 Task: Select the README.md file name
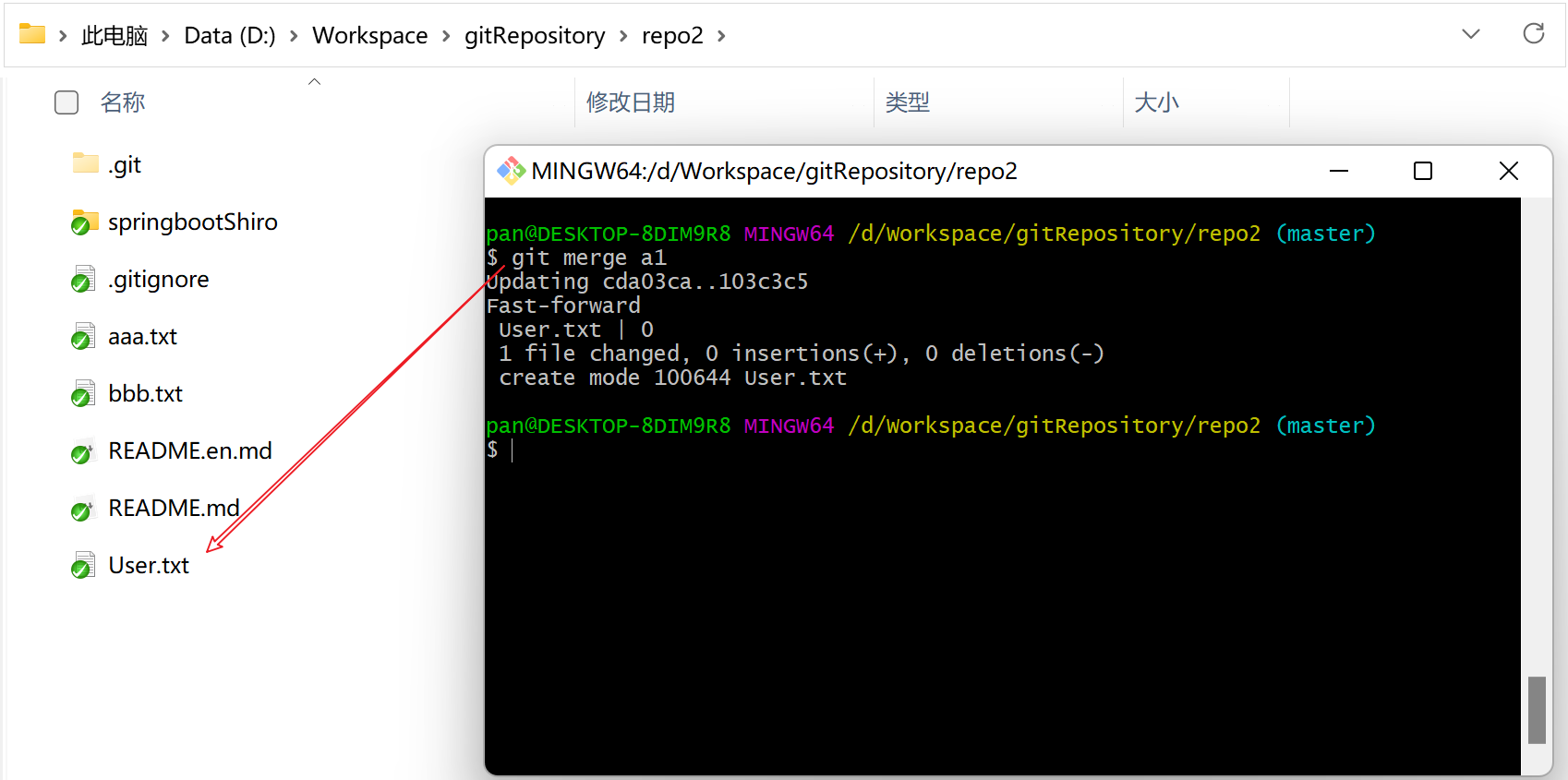click(174, 509)
